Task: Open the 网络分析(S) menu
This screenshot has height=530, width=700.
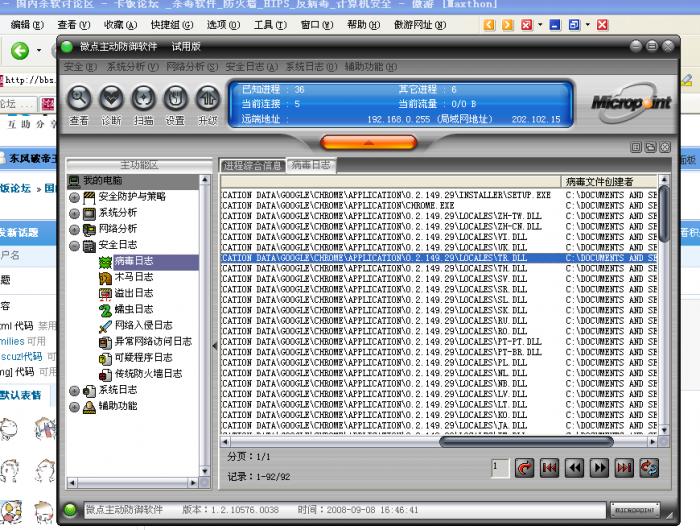Action: tap(192, 67)
